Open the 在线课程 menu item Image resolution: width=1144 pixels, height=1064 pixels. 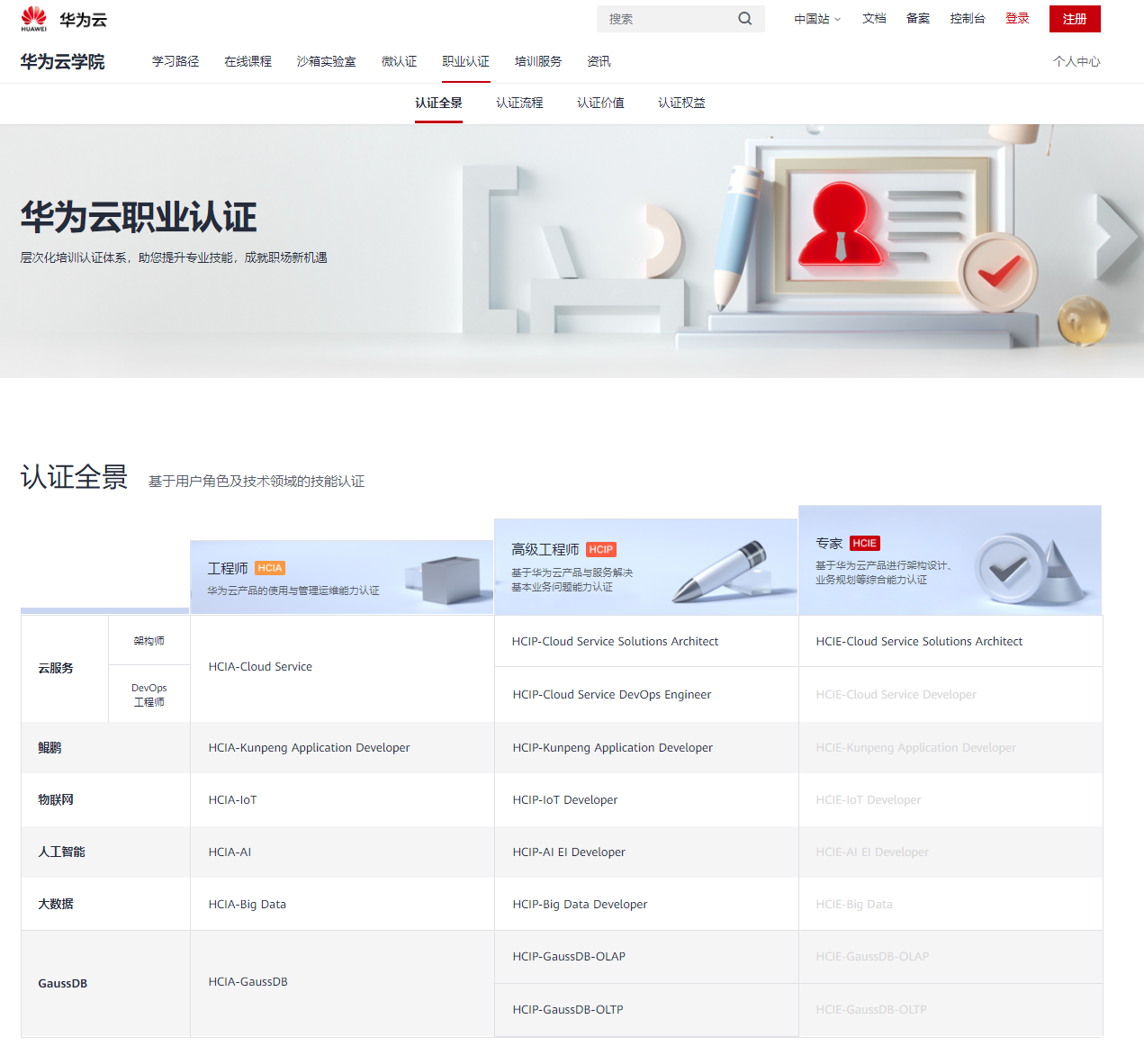click(248, 61)
